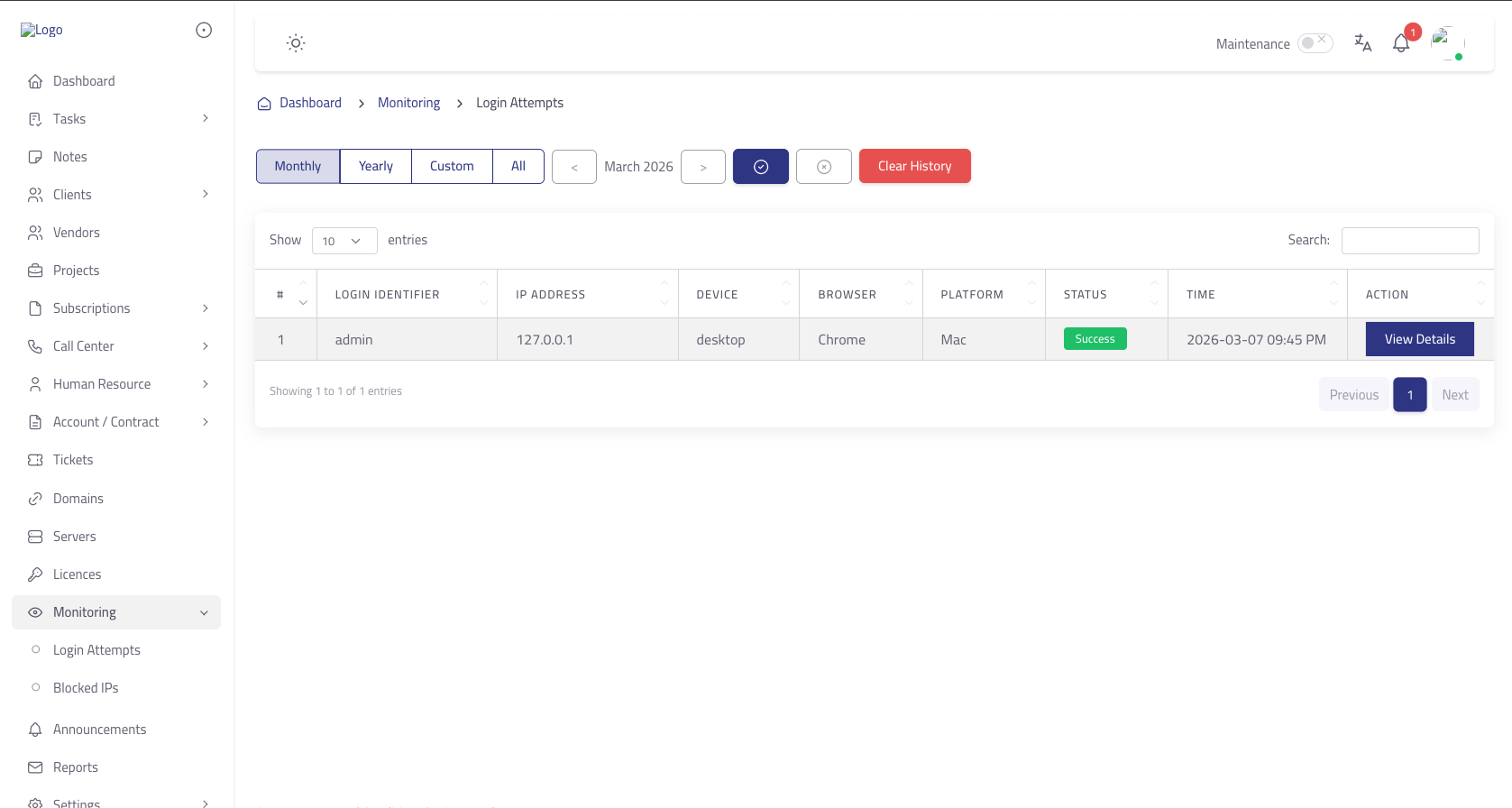Open Blocked IPs in the sidebar
The image size is (1512, 808).
[x=86, y=688]
